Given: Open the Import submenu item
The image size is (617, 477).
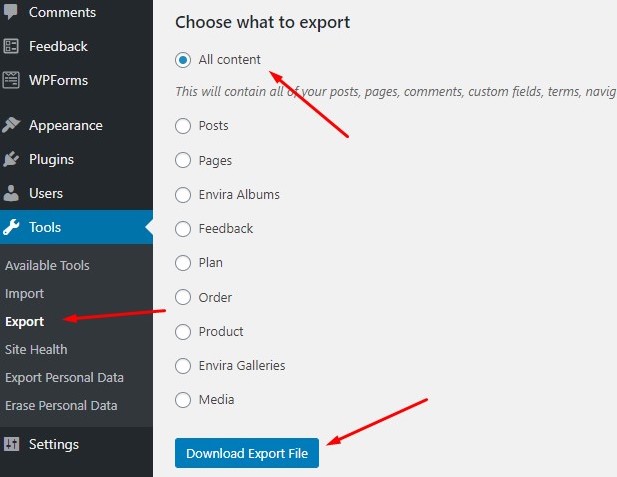Looking at the screenshot, I should coord(24,294).
